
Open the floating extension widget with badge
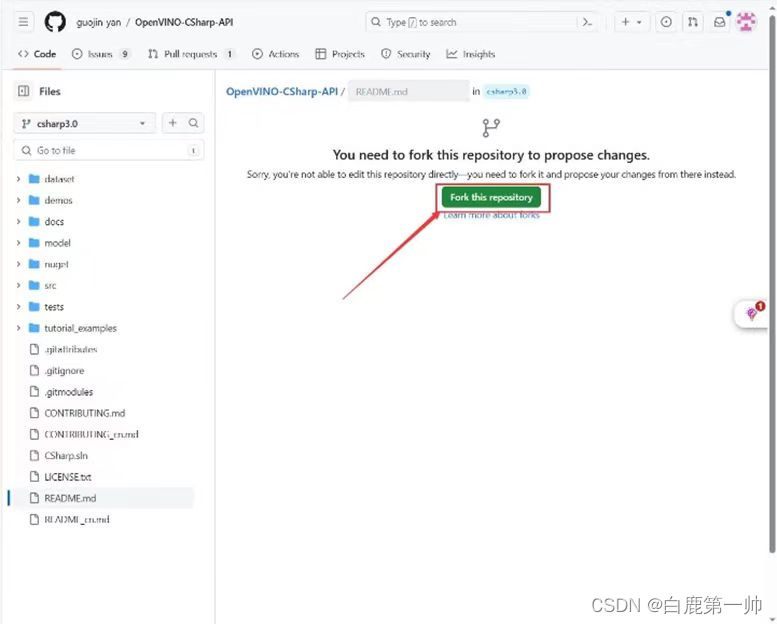(x=752, y=313)
